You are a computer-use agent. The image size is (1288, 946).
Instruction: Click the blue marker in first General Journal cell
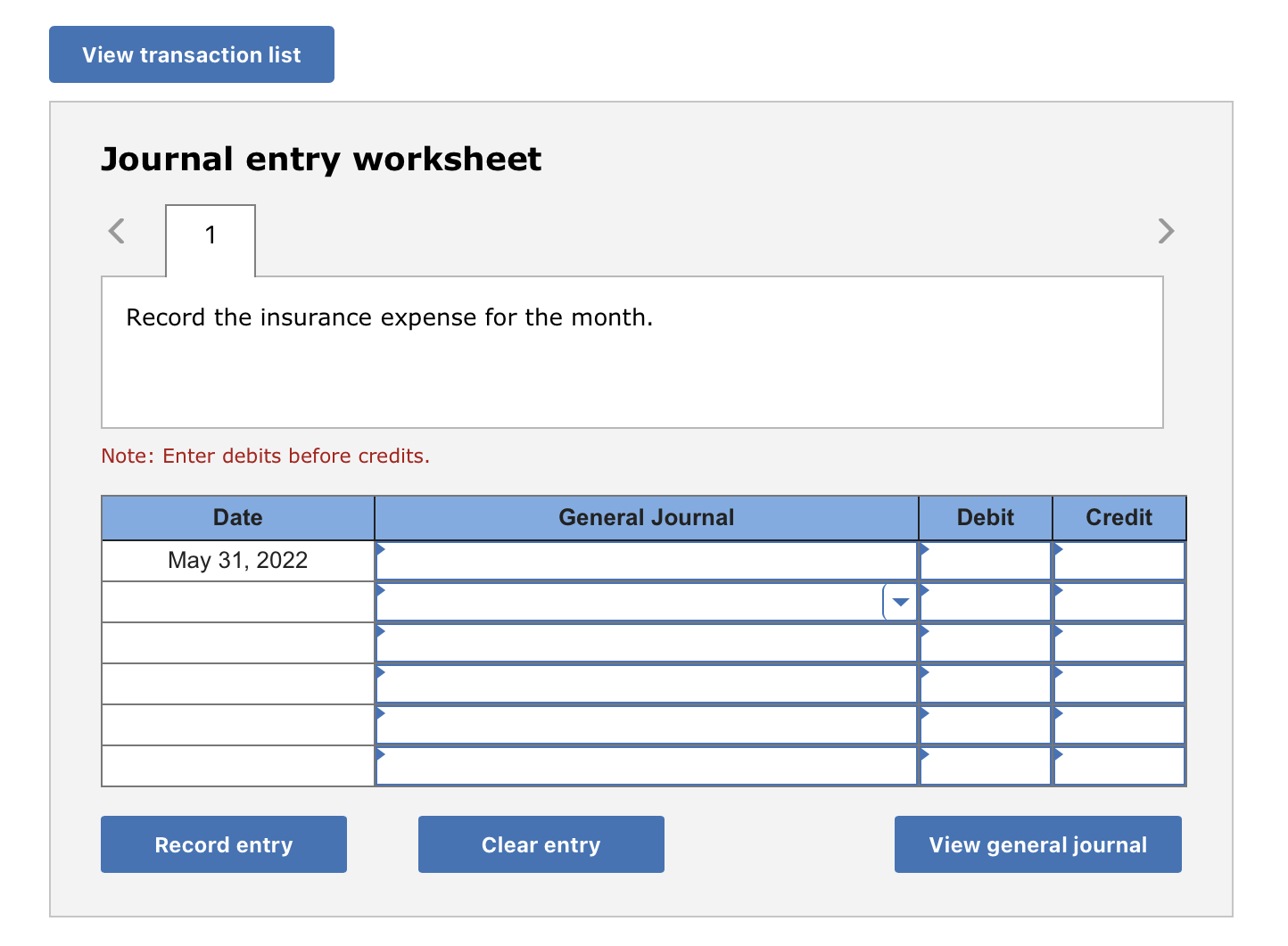click(379, 550)
